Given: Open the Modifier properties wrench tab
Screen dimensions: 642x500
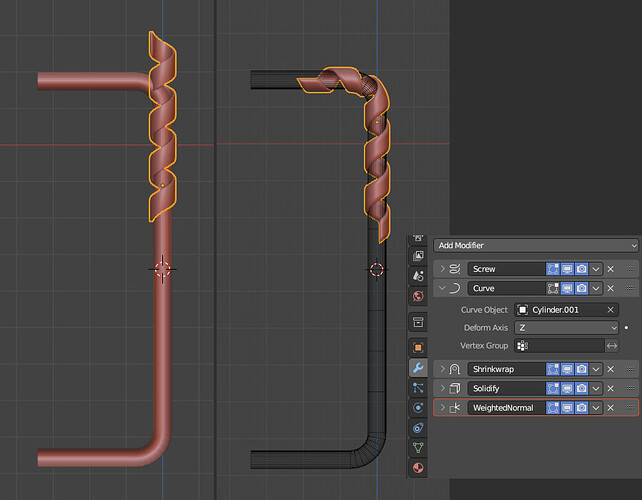Looking at the screenshot, I should coord(418,368).
